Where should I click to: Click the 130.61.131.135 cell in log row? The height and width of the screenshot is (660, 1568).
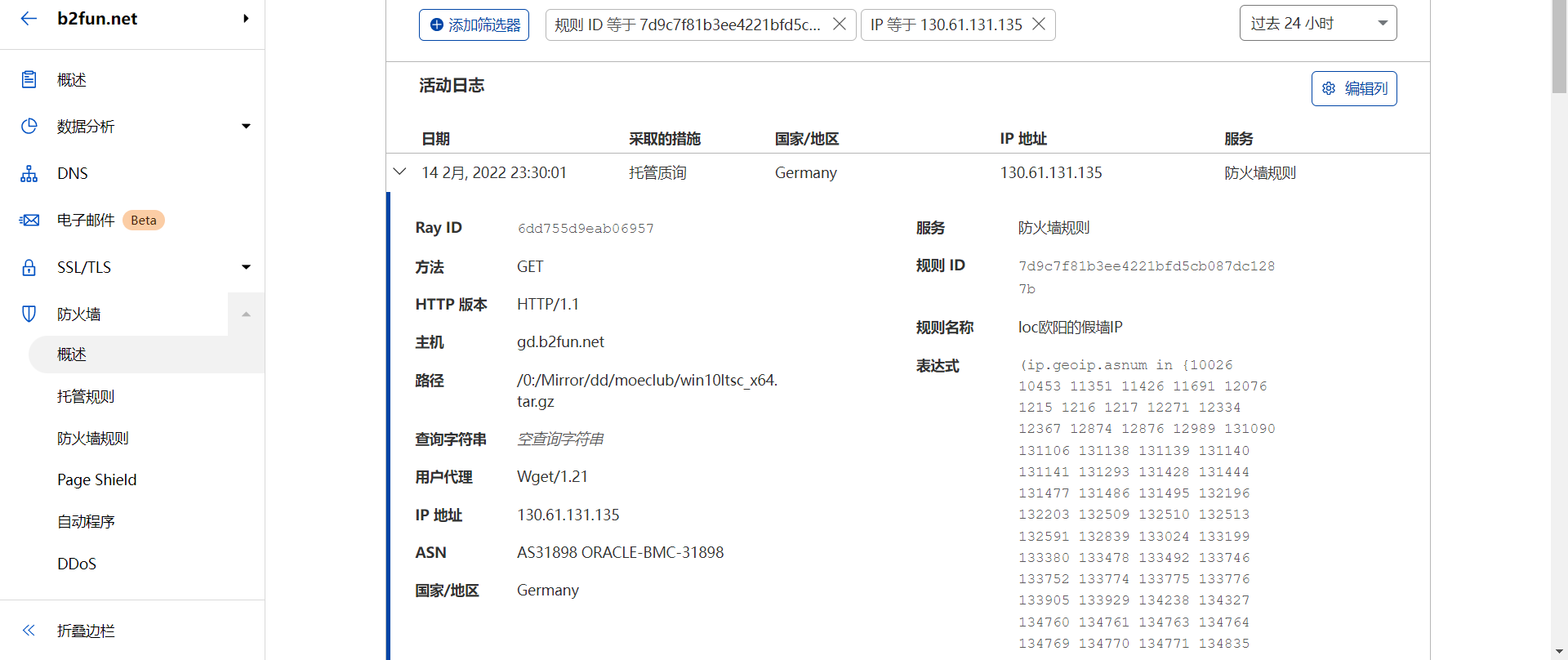click(x=1051, y=172)
